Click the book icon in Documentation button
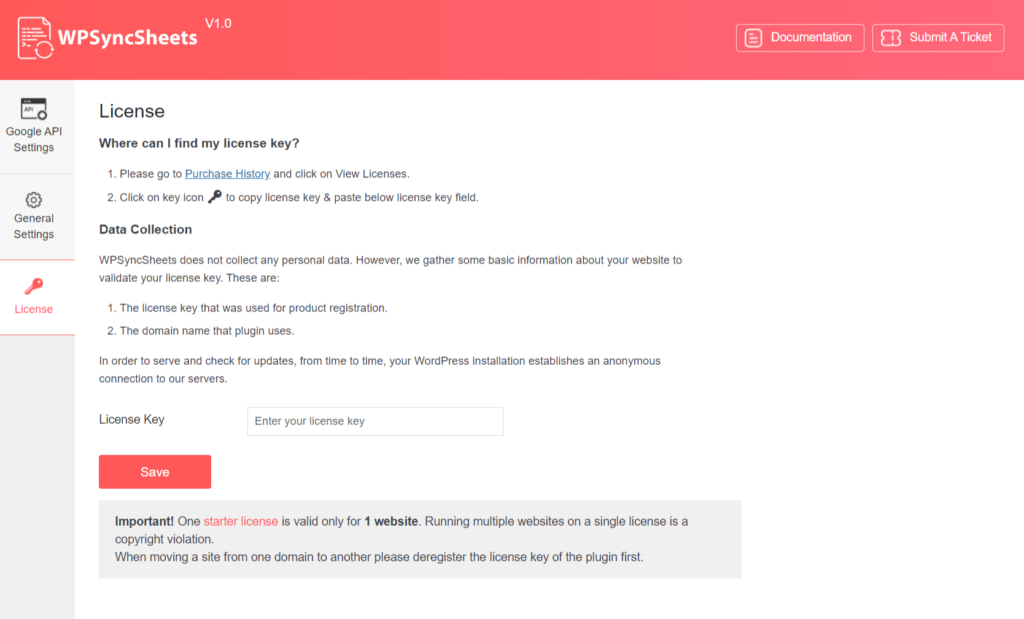The height and width of the screenshot is (619, 1024). 754,38
